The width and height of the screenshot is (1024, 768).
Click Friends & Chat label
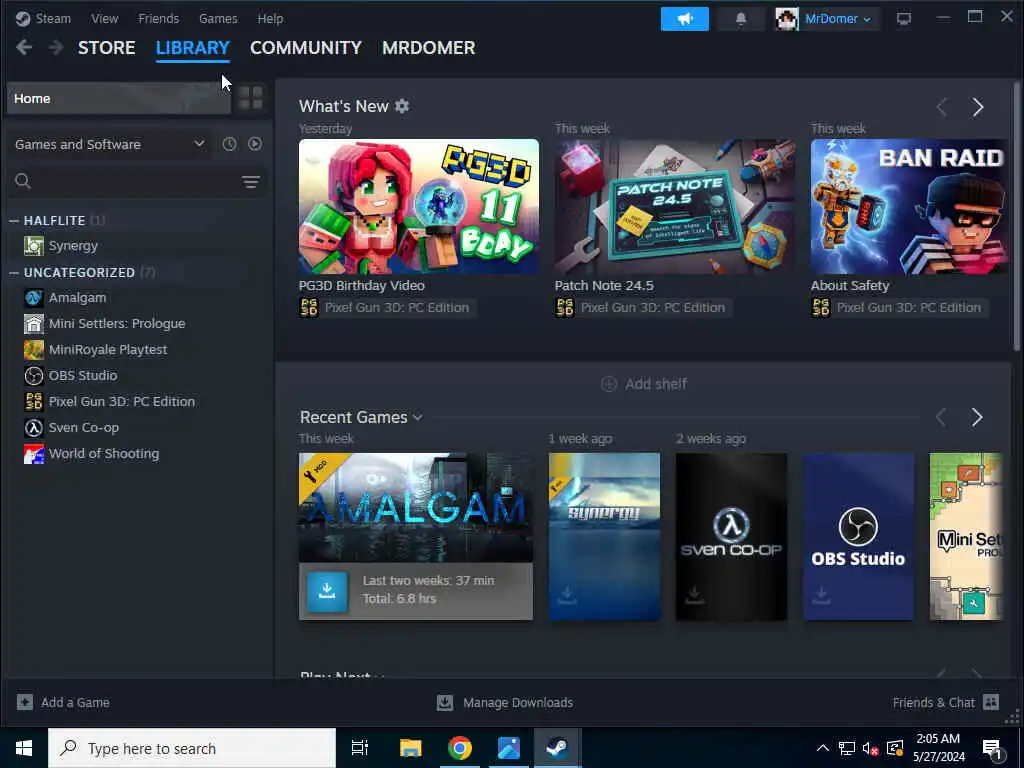[933, 703]
